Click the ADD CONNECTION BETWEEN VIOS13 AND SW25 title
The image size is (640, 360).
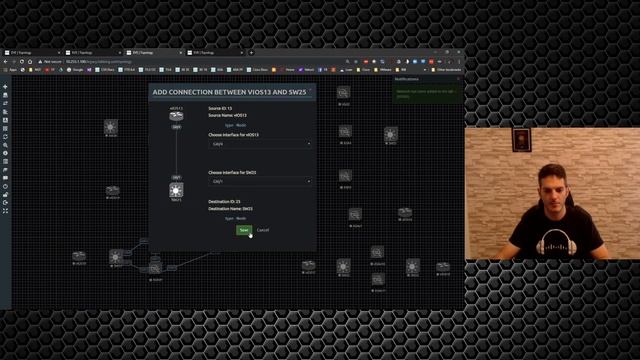click(229, 92)
